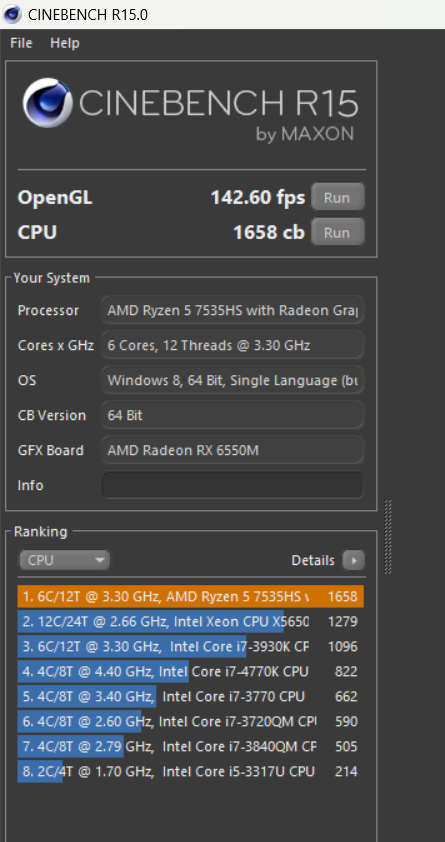
Task: Select the Core i7-3770 ranking row
Action: (x=191, y=696)
